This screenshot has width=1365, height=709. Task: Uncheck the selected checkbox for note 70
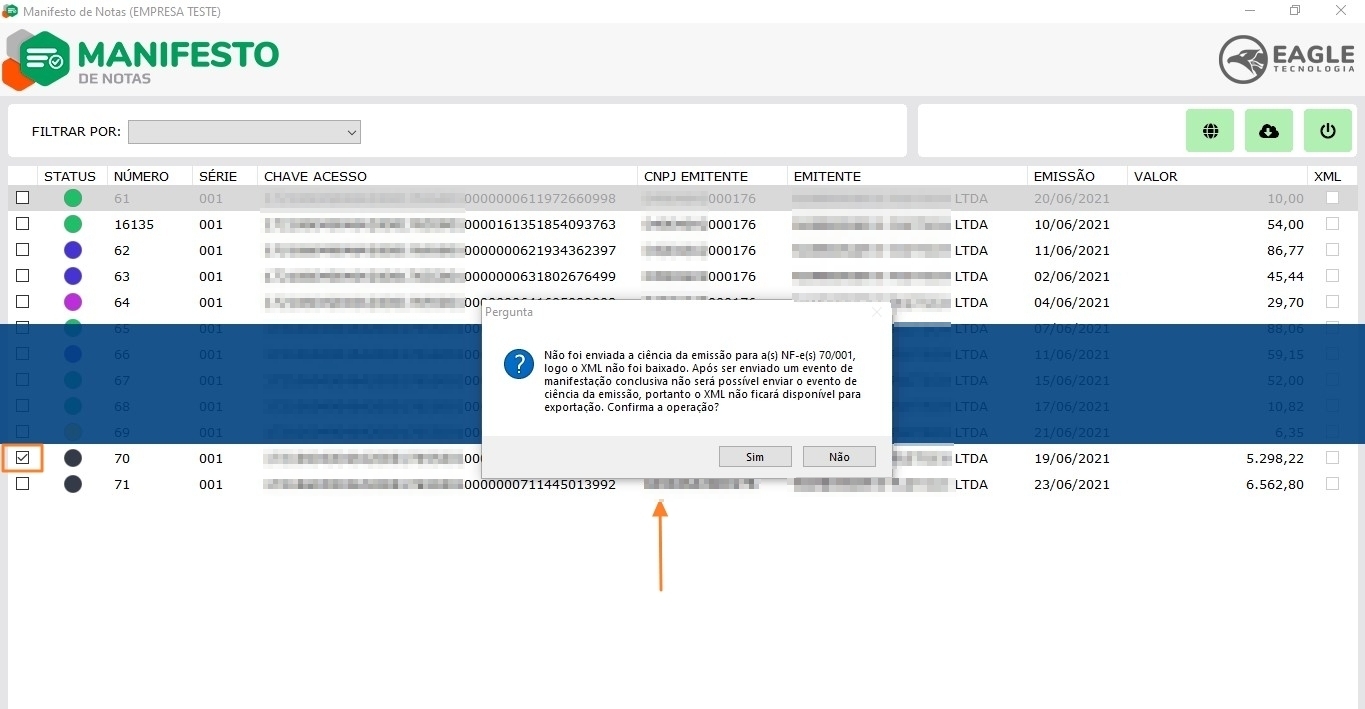[22, 458]
